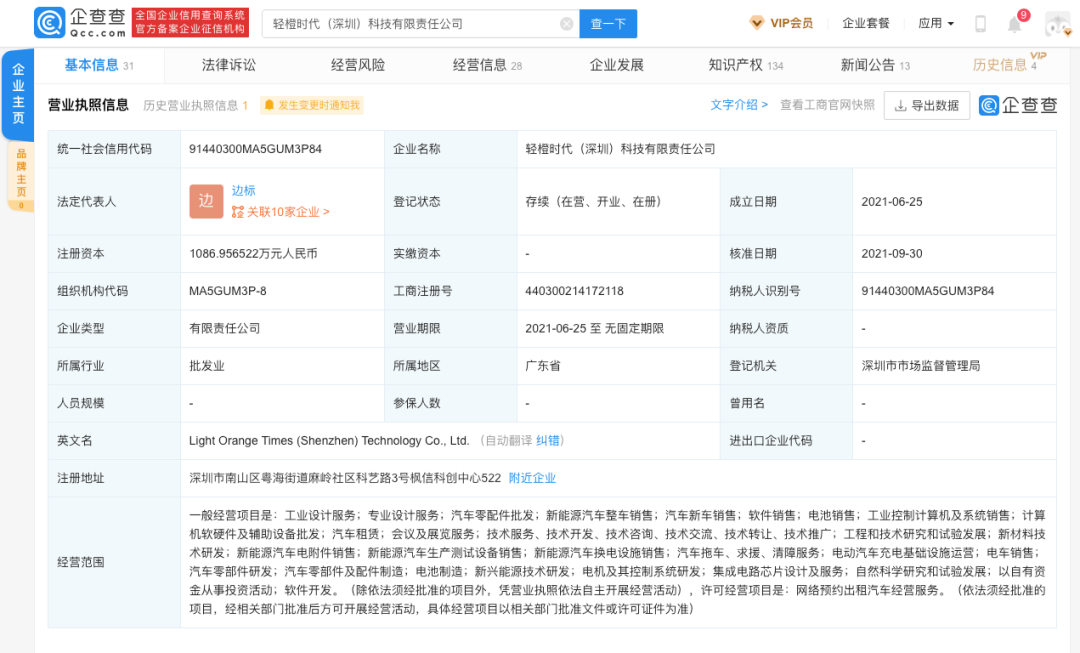
Task: Click the legal representative avatar 边
Action: coord(207,201)
